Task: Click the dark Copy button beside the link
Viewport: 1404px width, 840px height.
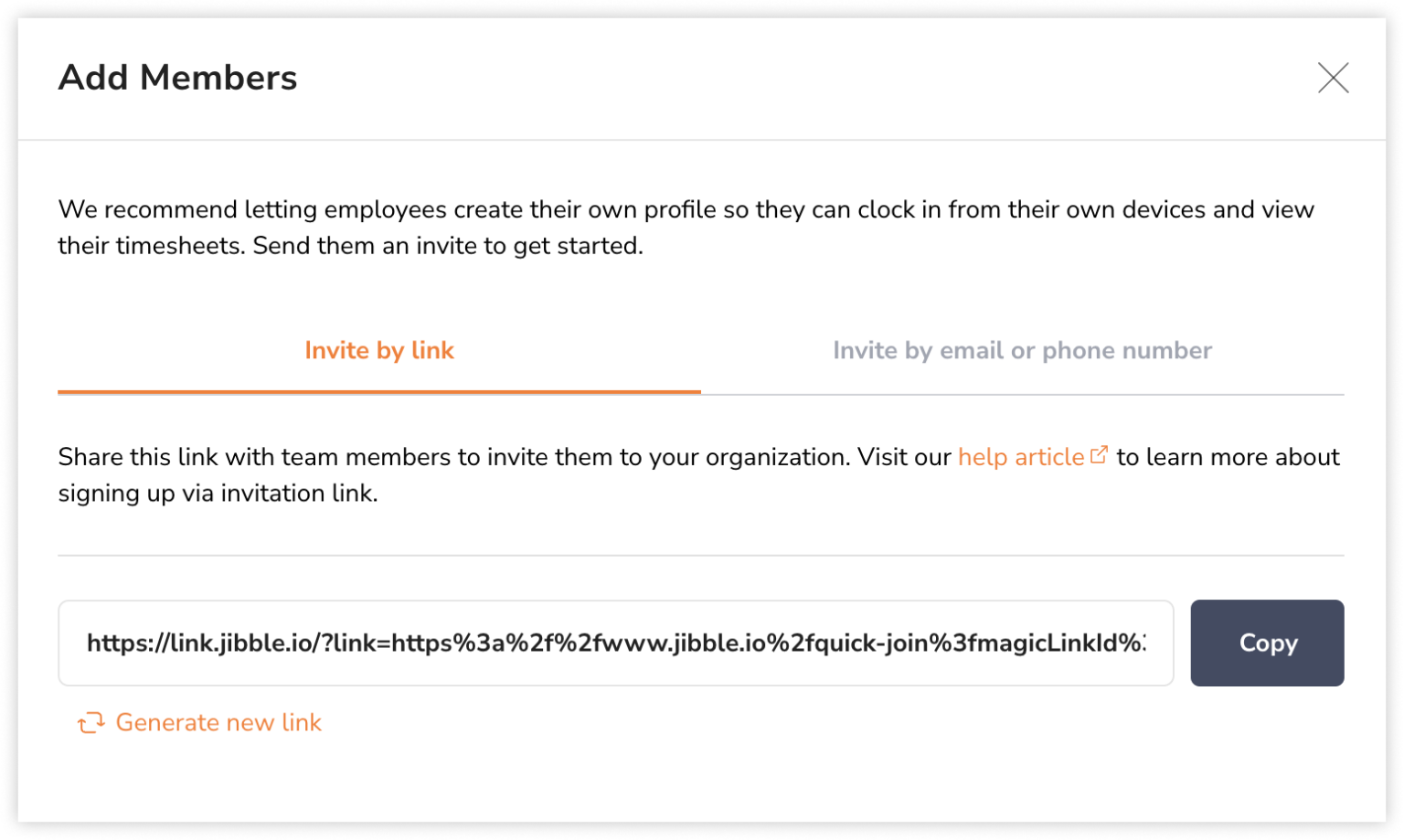Action: (1266, 643)
